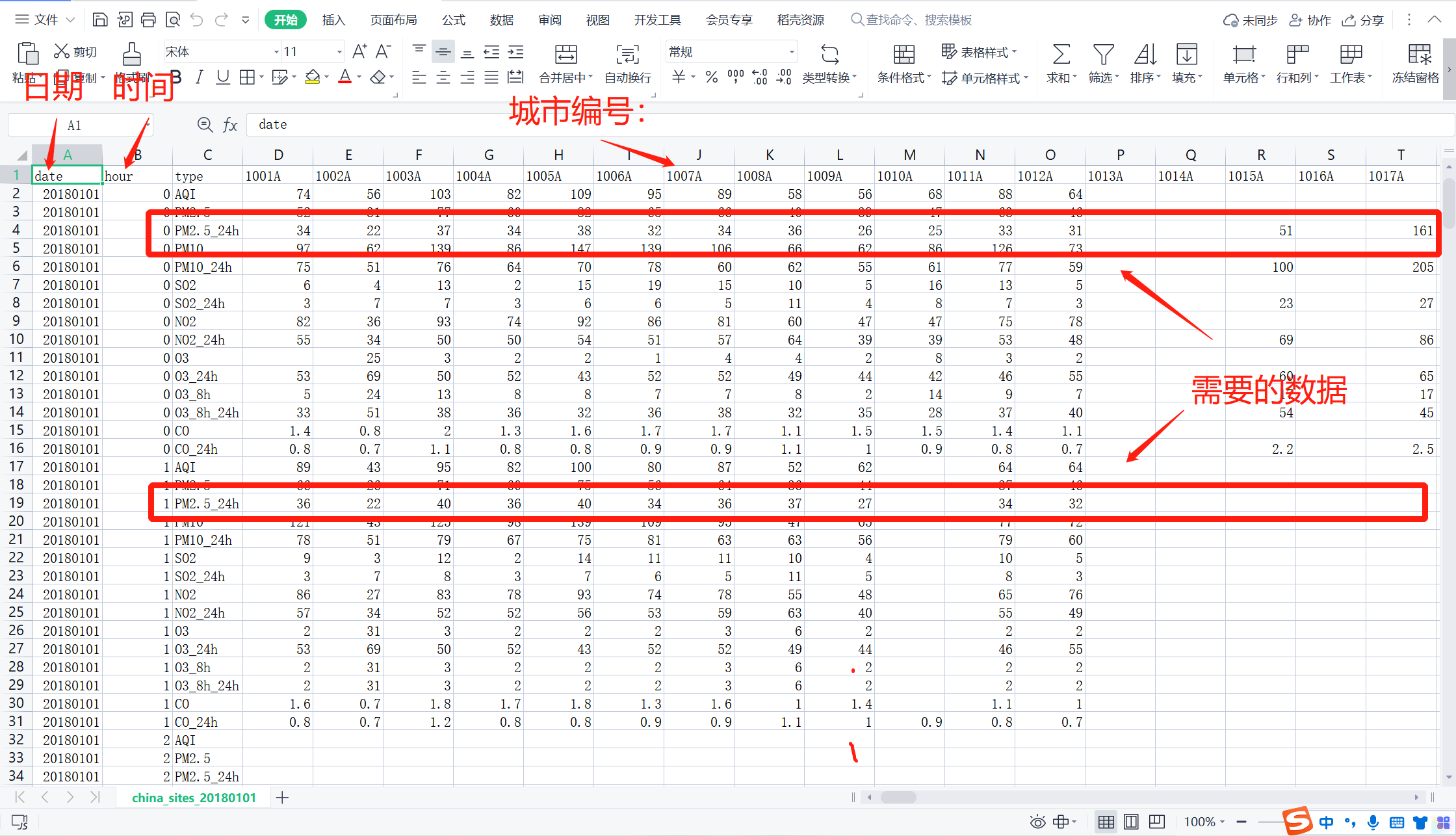Image resolution: width=1456 pixels, height=836 pixels.
Task: Expand the font size dropdown showing 11
Action: pyautogui.click(x=339, y=52)
